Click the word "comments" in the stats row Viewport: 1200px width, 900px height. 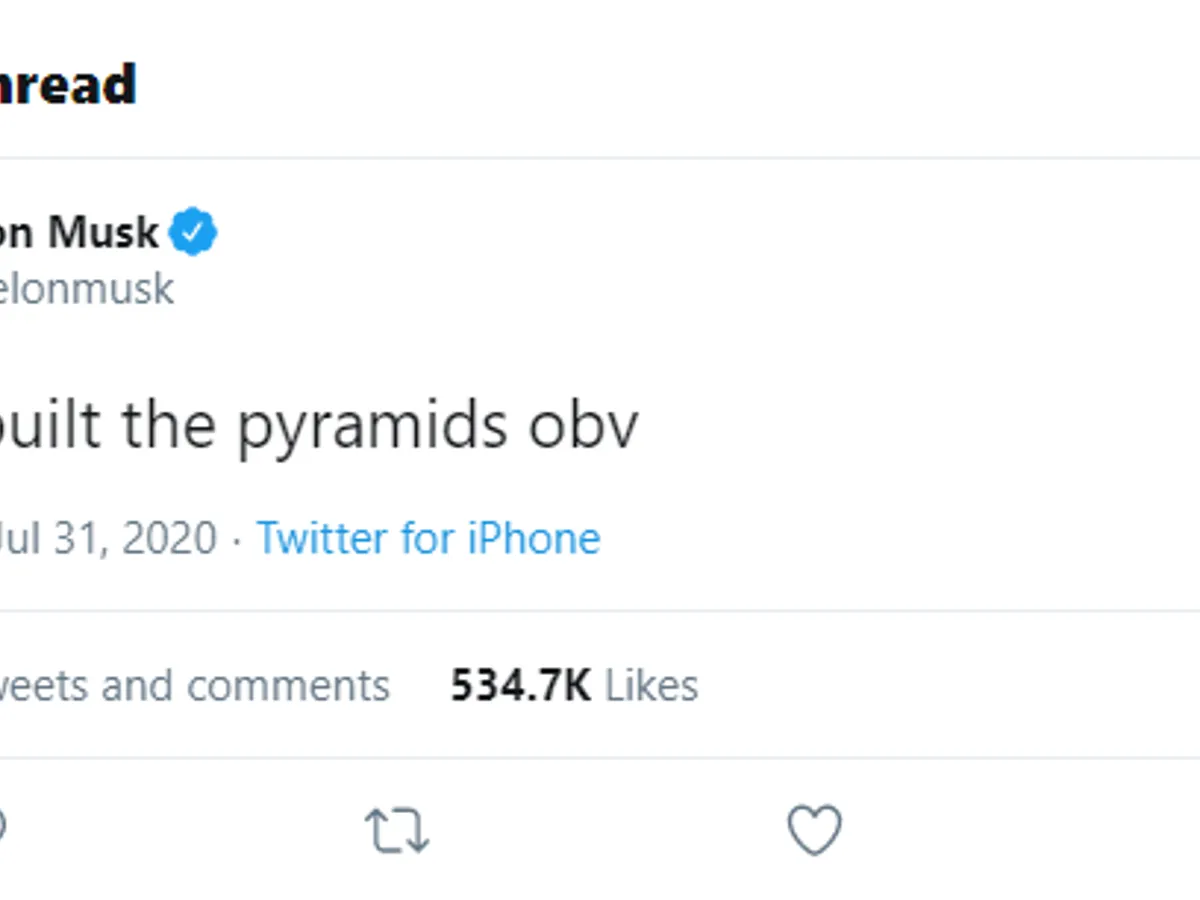288,686
